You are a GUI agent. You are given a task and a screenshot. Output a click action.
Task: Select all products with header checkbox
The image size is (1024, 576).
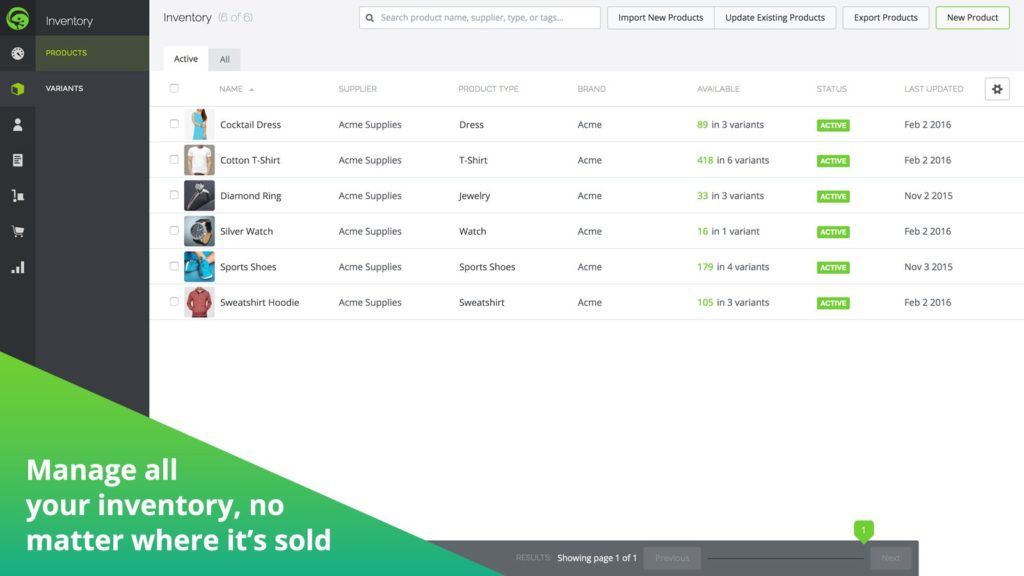[x=174, y=88]
